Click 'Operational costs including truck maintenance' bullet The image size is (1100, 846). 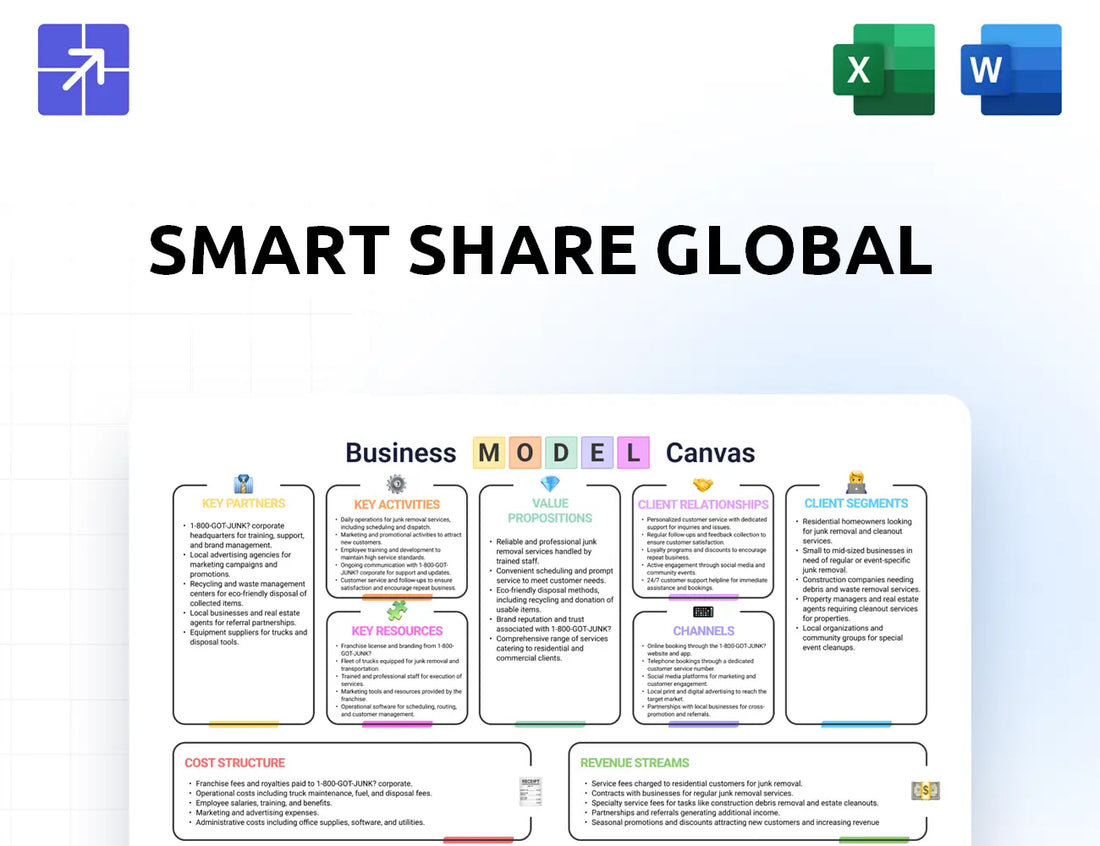(313, 793)
